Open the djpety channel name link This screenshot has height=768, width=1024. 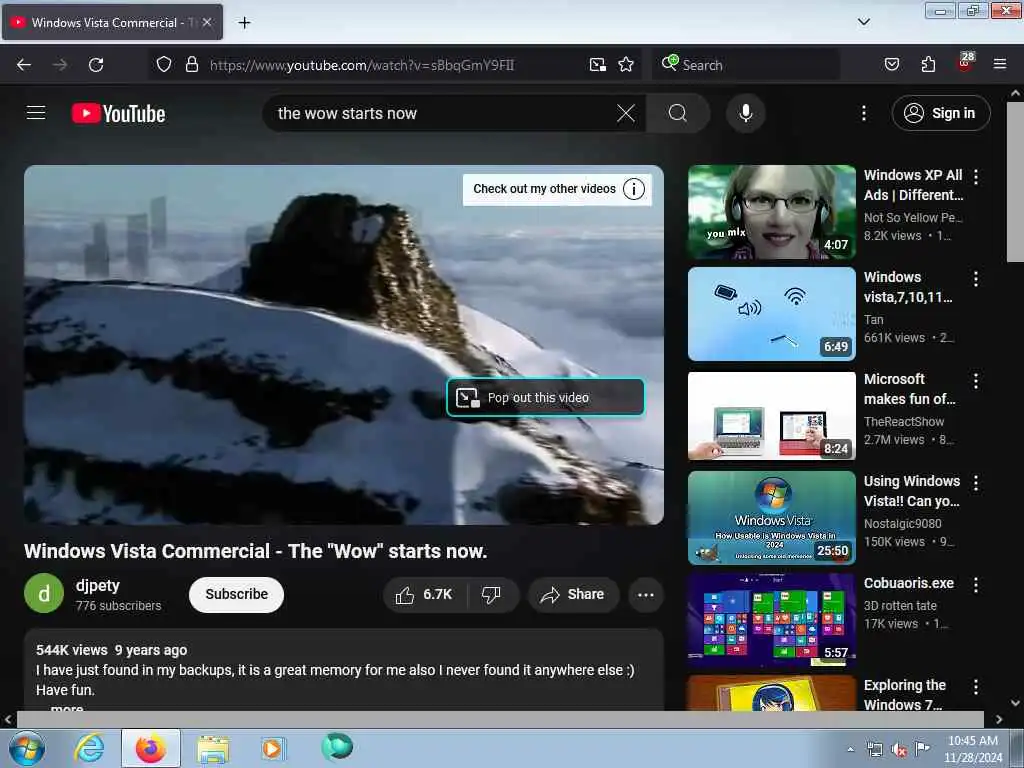[x=98, y=585]
